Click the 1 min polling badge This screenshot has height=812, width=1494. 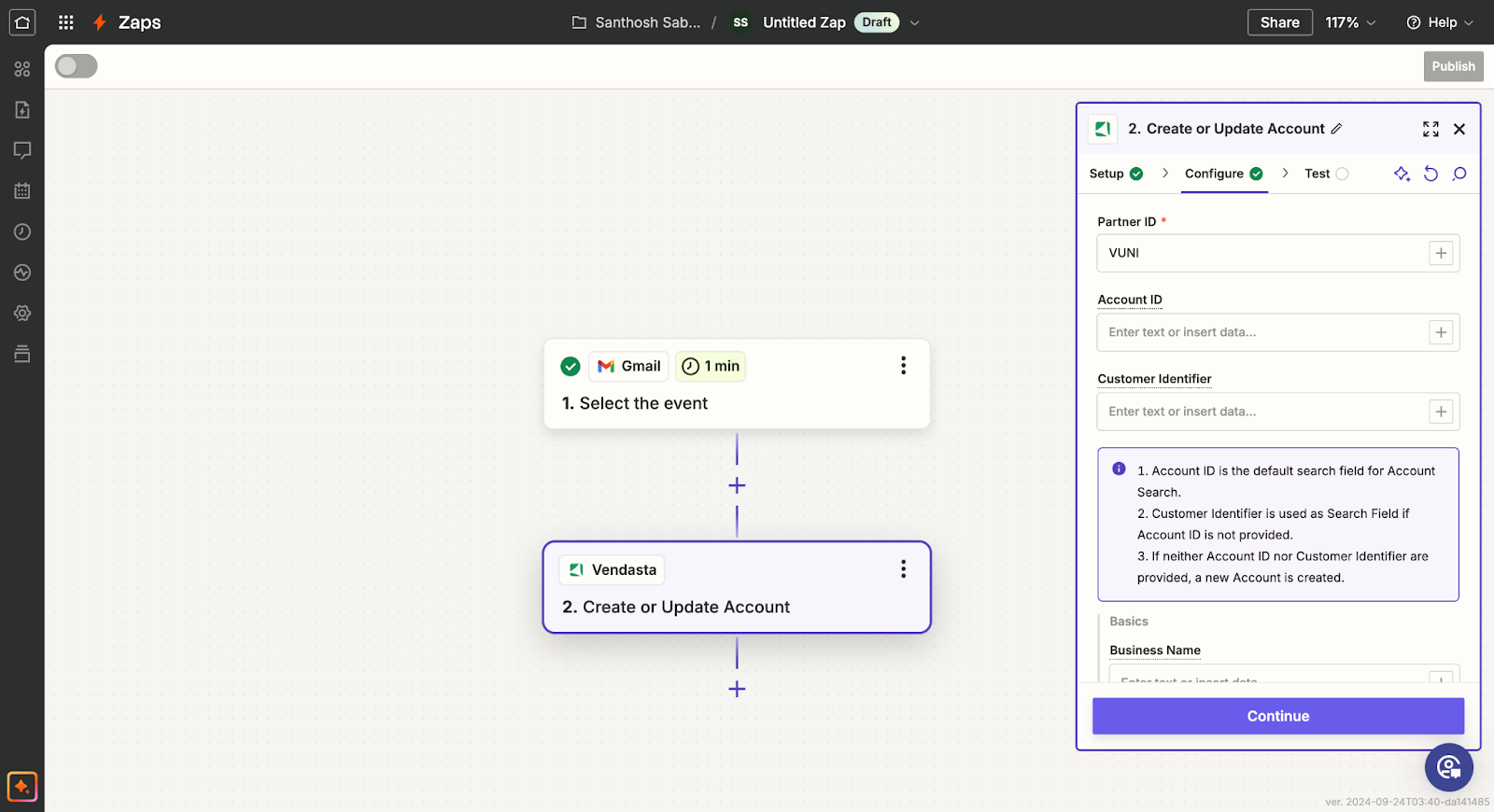point(711,366)
